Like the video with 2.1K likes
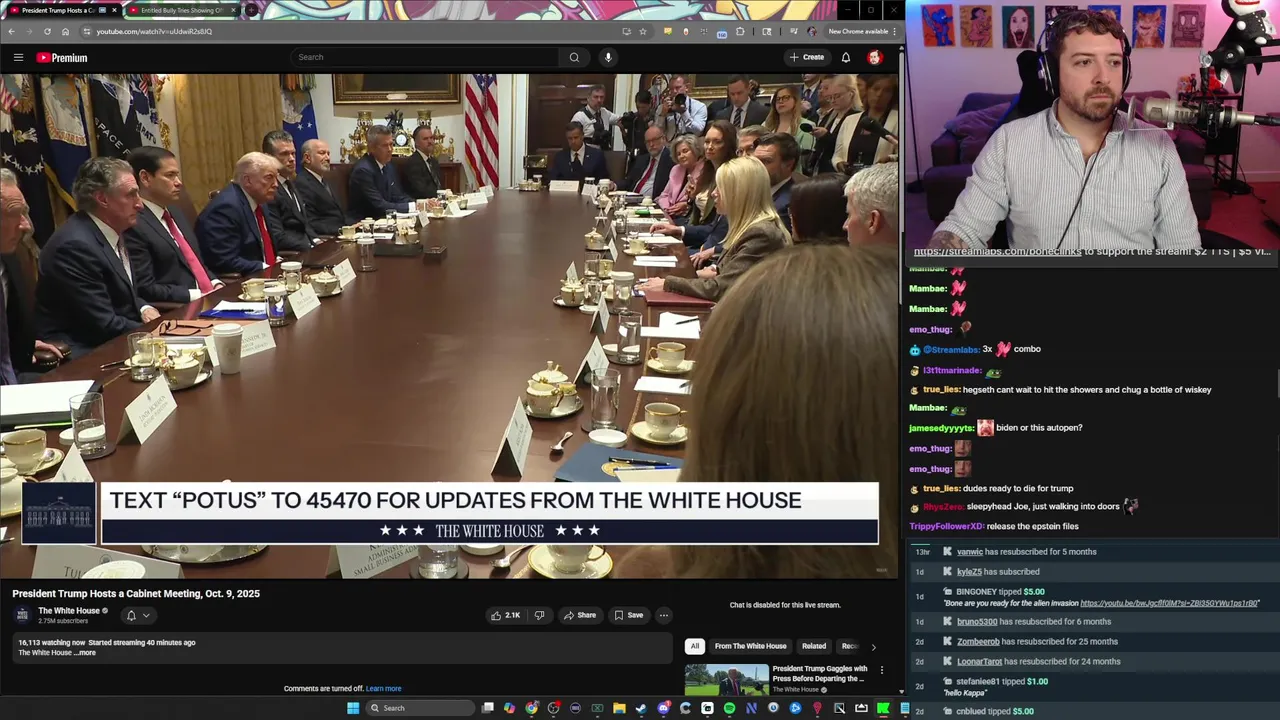 coord(506,615)
